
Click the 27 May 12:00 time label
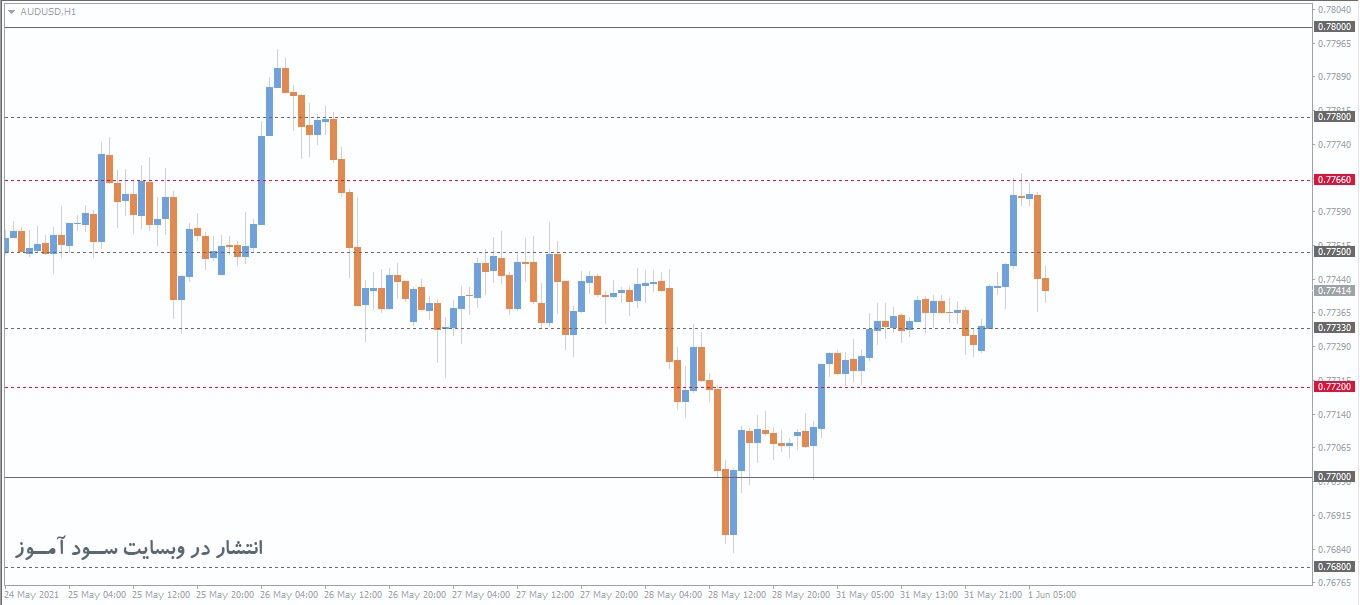coord(545,594)
